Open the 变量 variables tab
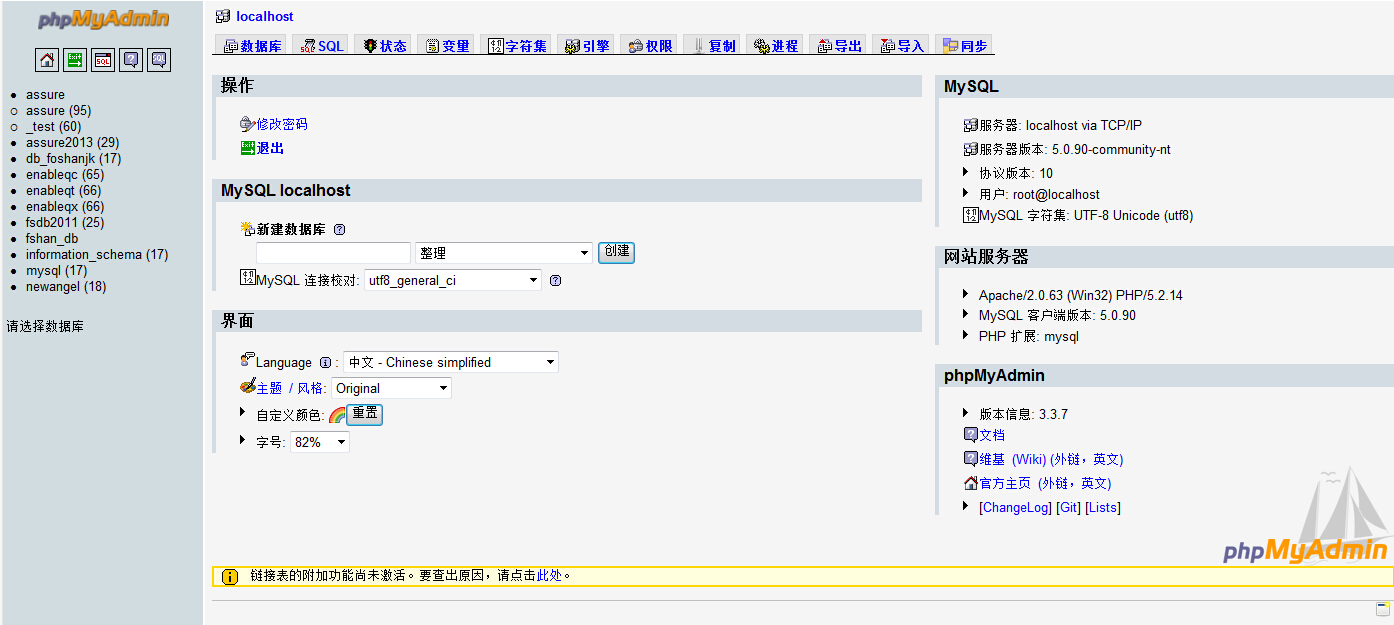 pos(447,46)
